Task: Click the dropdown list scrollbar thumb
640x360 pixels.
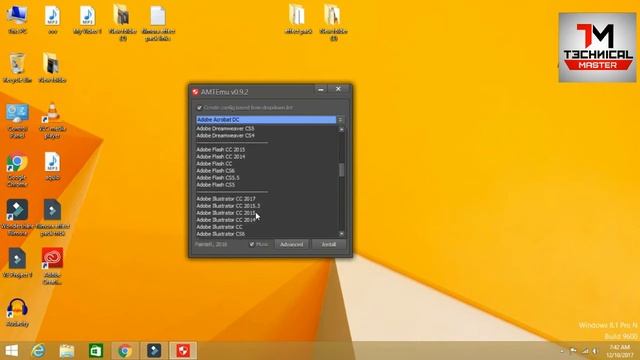Action: 341,170
